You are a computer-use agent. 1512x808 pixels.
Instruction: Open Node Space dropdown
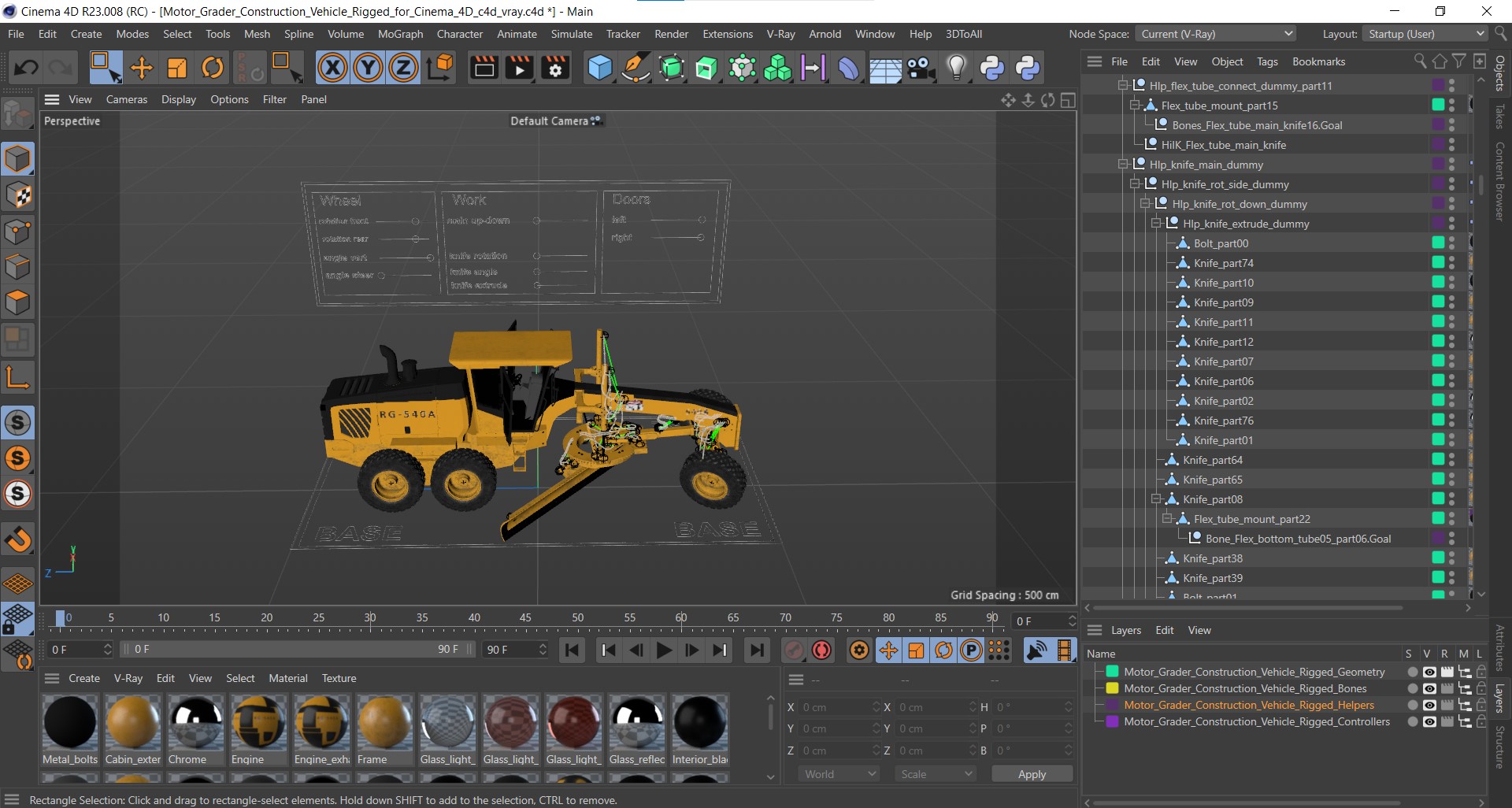click(x=1216, y=34)
